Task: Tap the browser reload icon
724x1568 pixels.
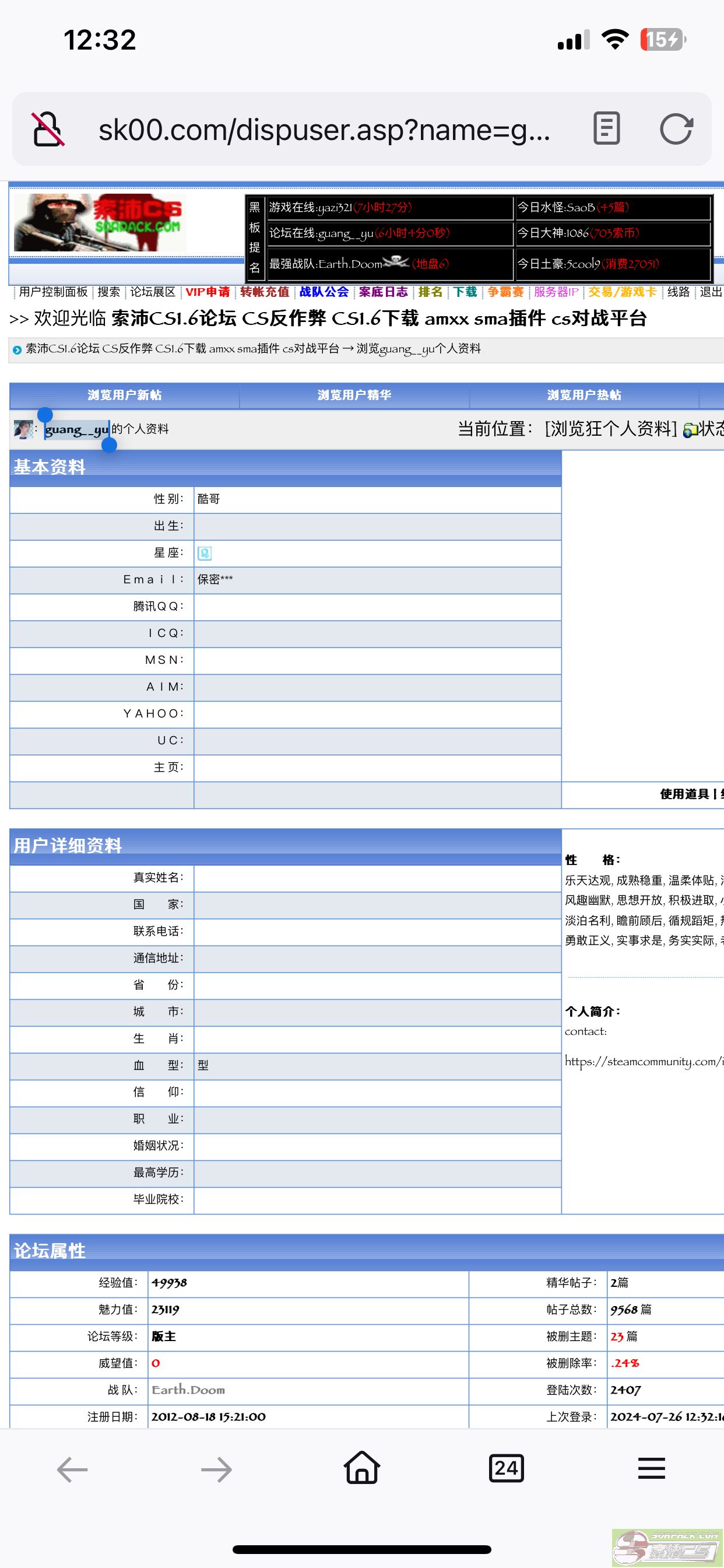Action: point(676,129)
